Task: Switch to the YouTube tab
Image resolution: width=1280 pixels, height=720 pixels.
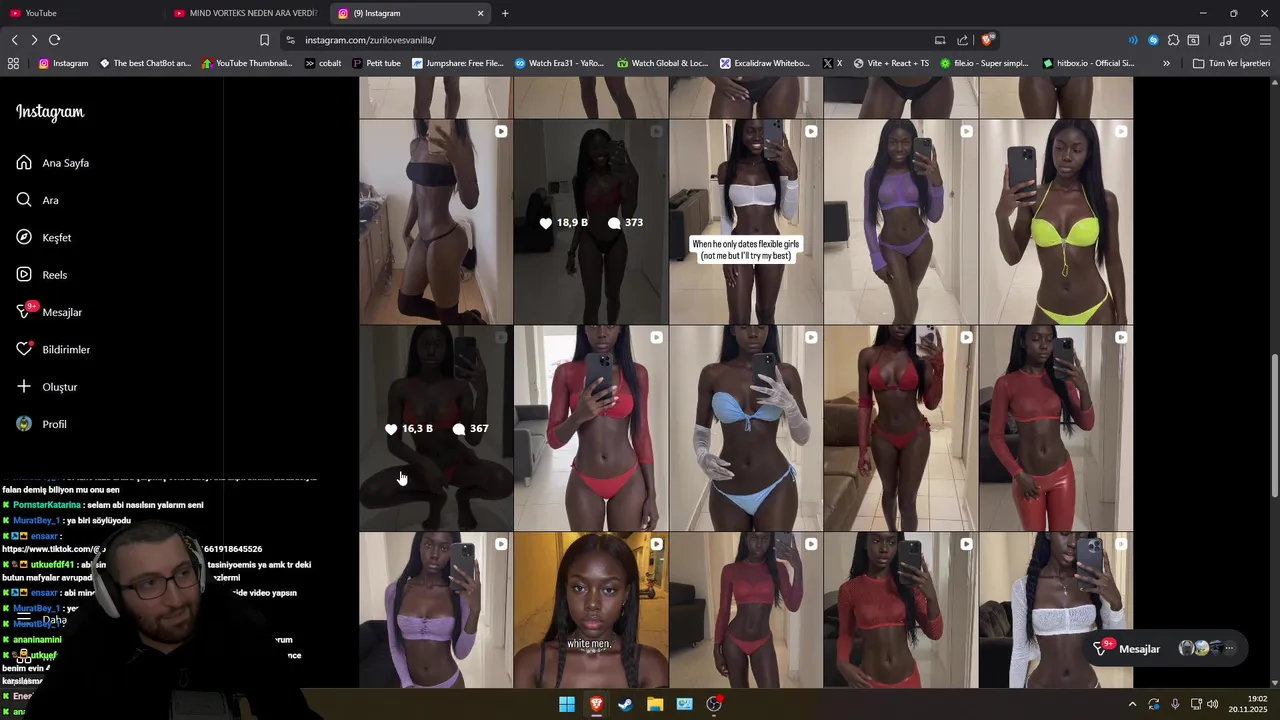Action: [x=83, y=13]
